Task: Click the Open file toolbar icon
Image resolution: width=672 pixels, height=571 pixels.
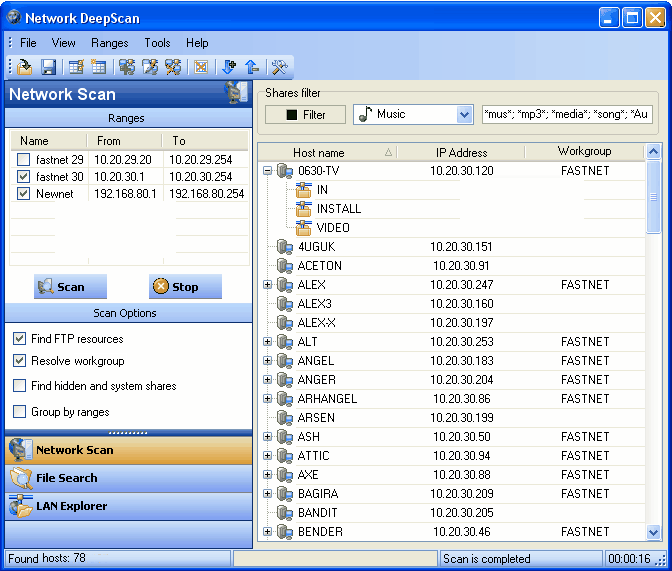Action: [24, 67]
